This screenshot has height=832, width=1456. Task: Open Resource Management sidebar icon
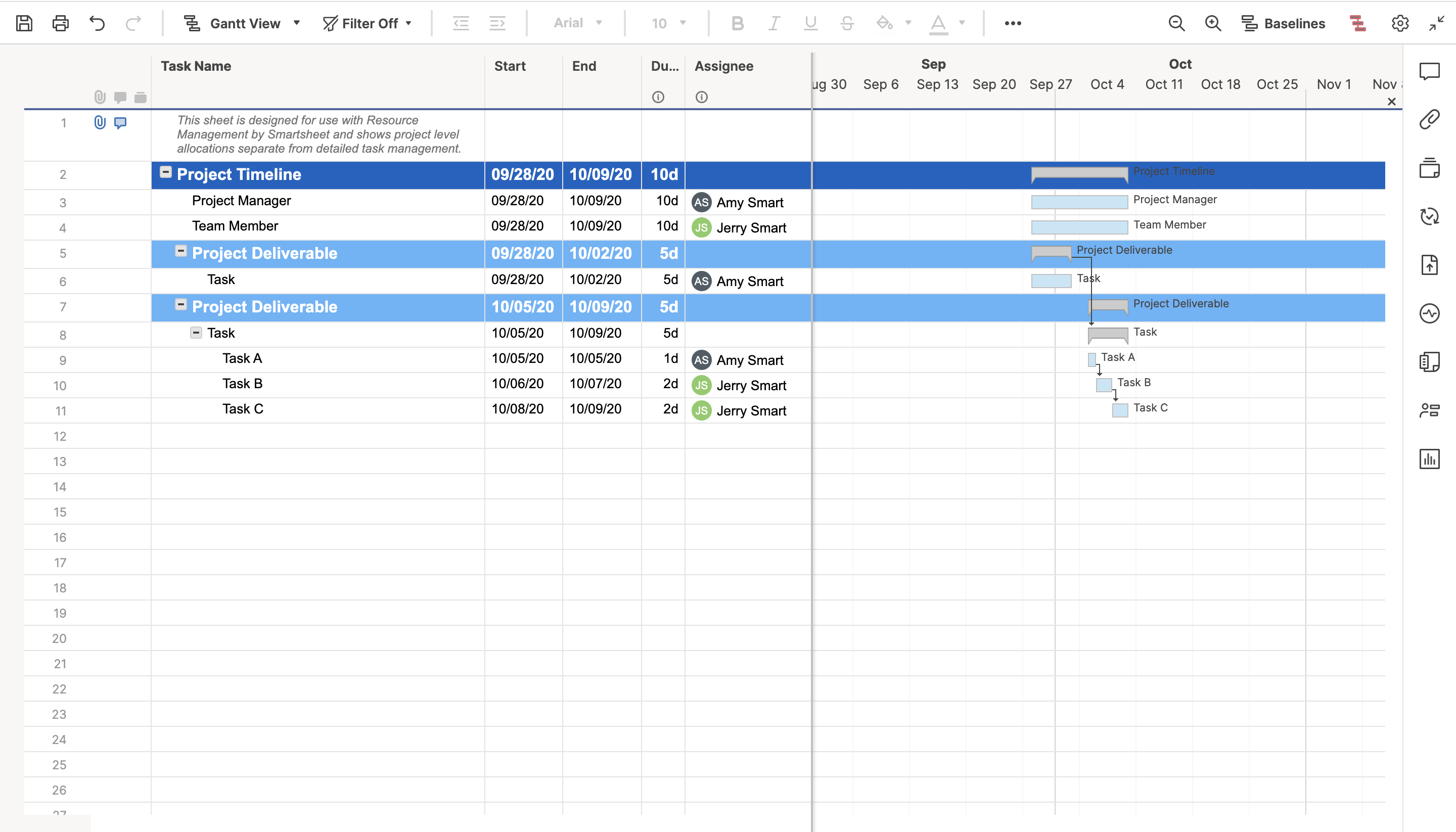click(x=1429, y=410)
